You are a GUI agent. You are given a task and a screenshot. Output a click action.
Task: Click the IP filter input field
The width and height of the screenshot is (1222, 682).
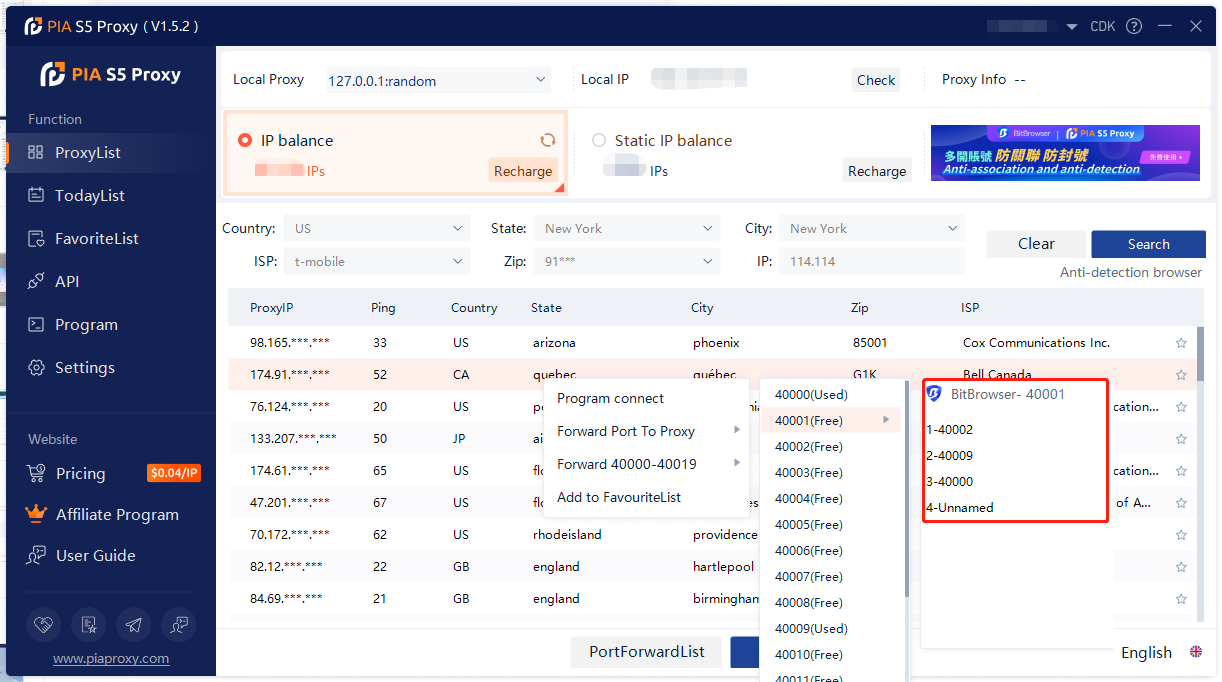coord(871,261)
